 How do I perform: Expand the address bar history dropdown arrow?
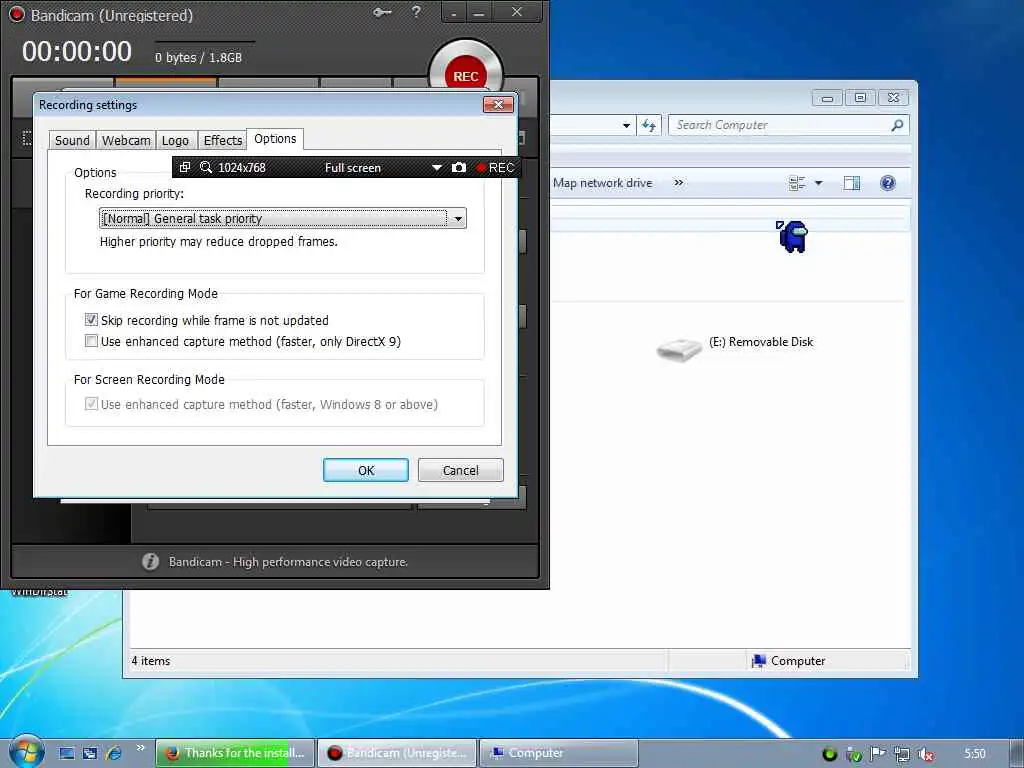tap(626, 125)
